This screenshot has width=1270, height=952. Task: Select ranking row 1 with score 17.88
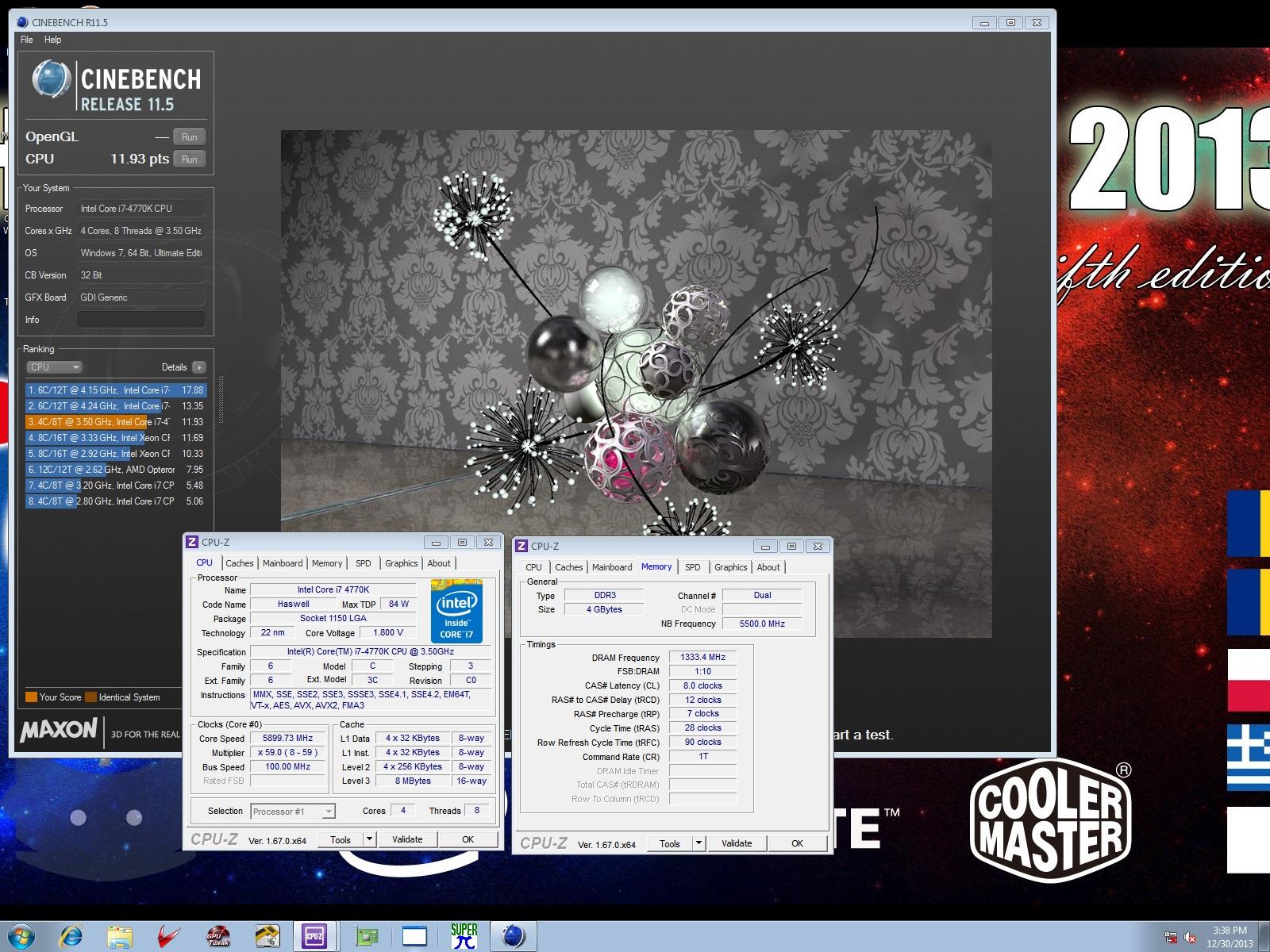(116, 390)
